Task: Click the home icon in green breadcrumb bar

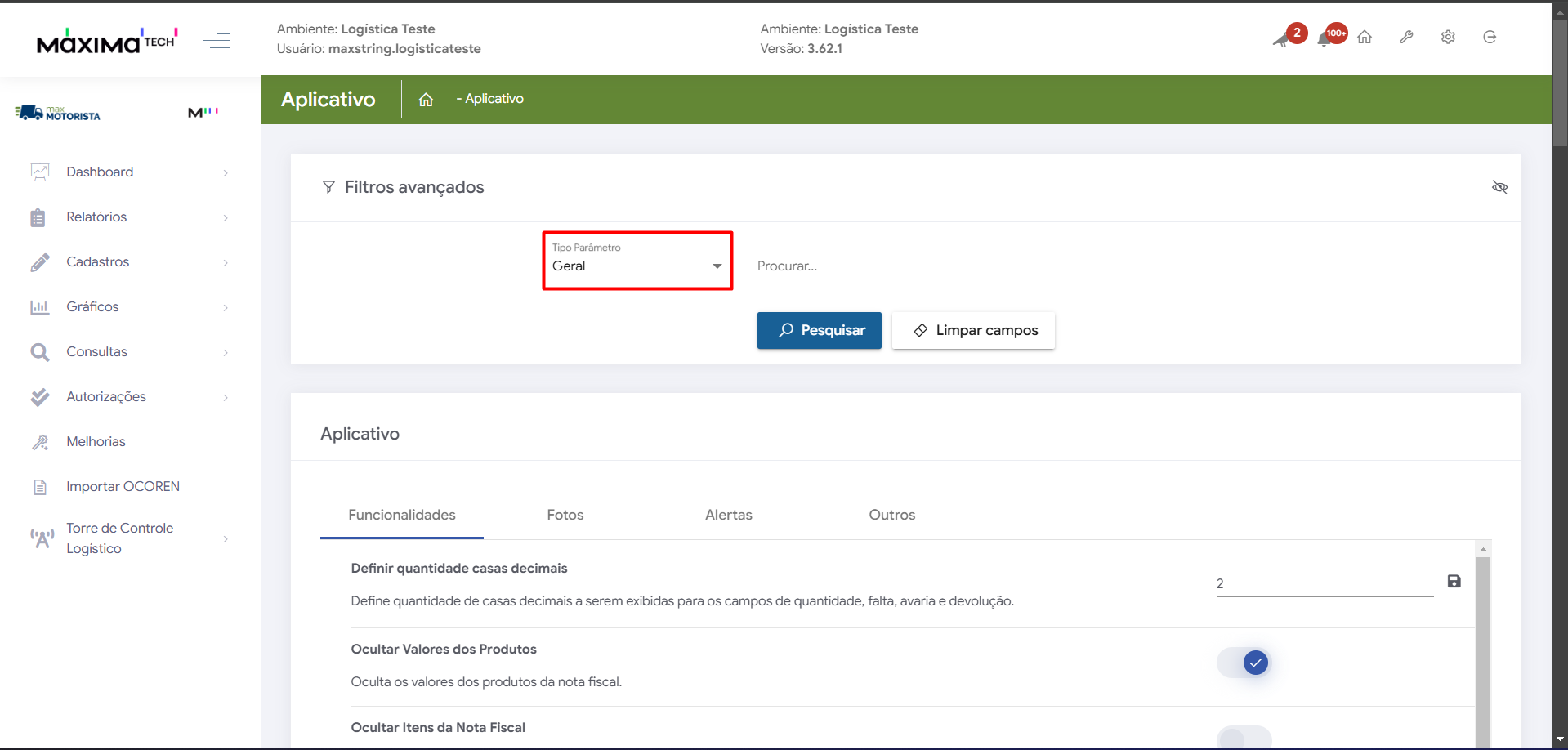Action: pos(426,100)
